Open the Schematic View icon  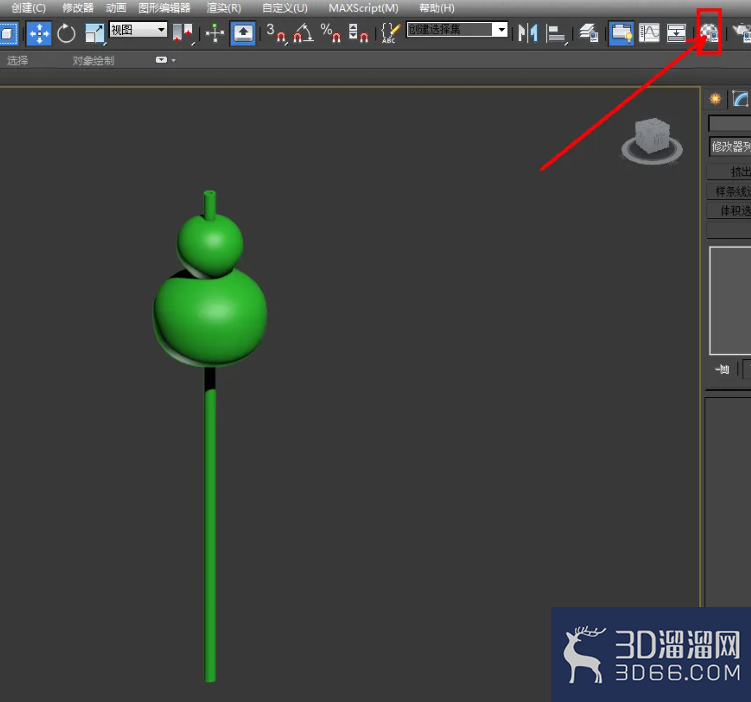[x=676, y=34]
